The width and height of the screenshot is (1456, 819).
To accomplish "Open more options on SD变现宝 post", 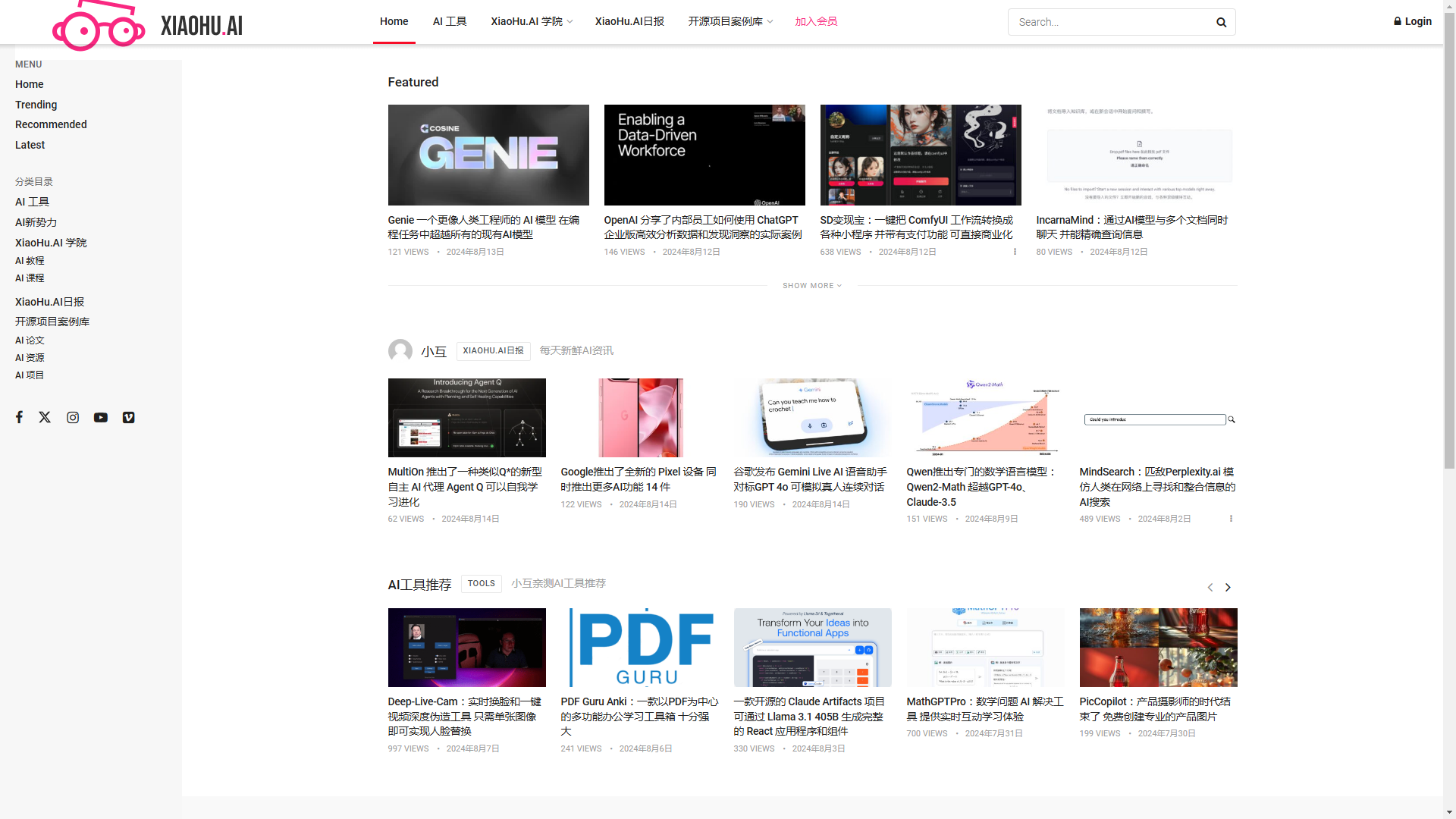I will point(1015,252).
